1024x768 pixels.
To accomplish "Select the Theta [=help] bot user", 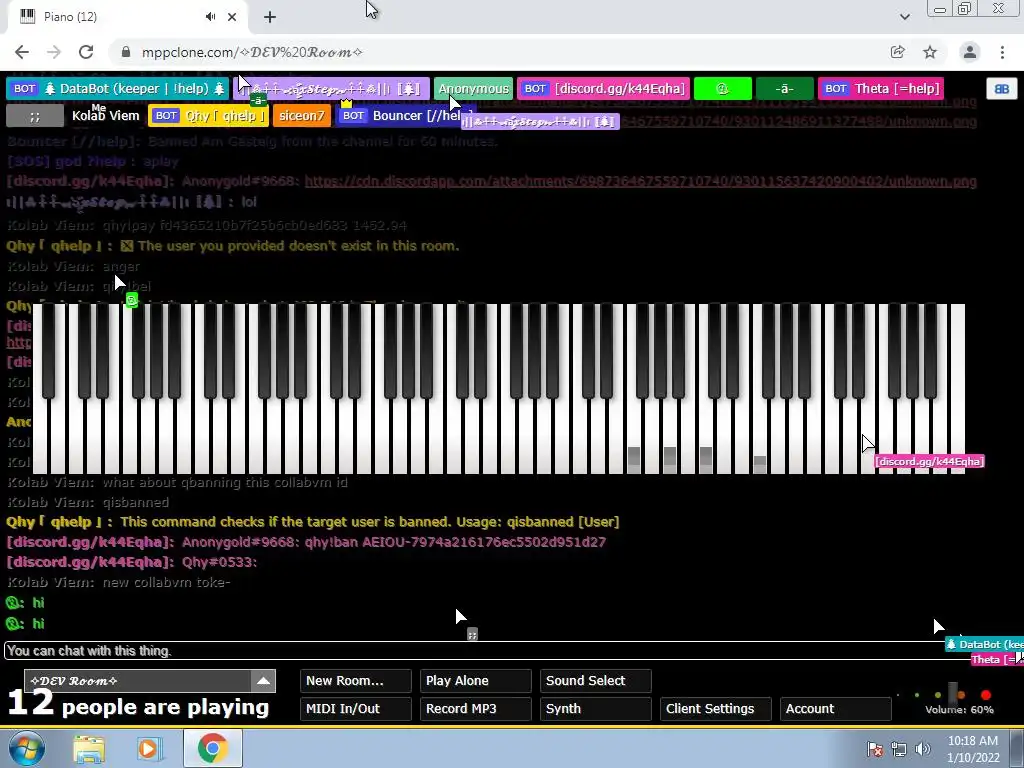I will (x=881, y=89).
